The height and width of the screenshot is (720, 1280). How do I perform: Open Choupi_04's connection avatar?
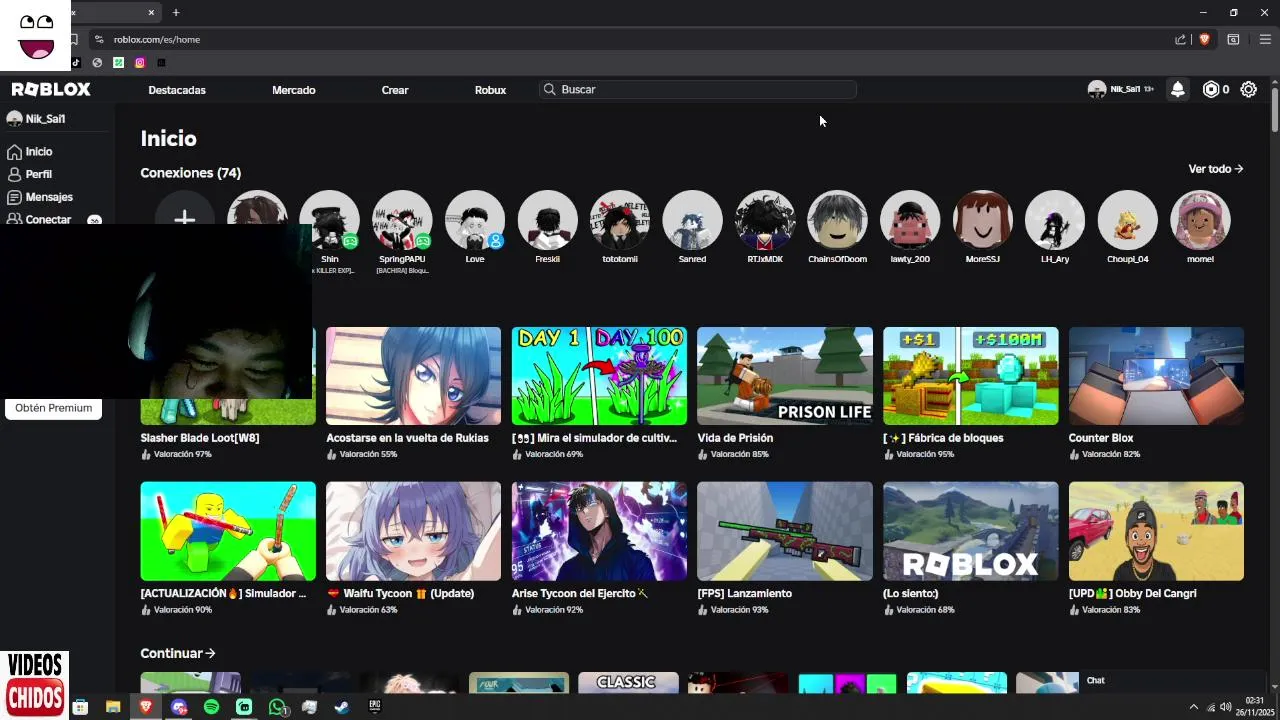click(1128, 220)
